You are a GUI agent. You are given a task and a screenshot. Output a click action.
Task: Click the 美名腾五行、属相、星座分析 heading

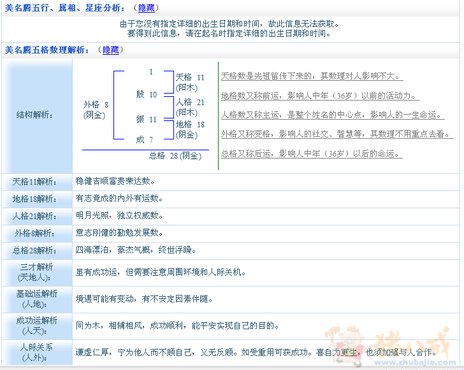click(65, 8)
